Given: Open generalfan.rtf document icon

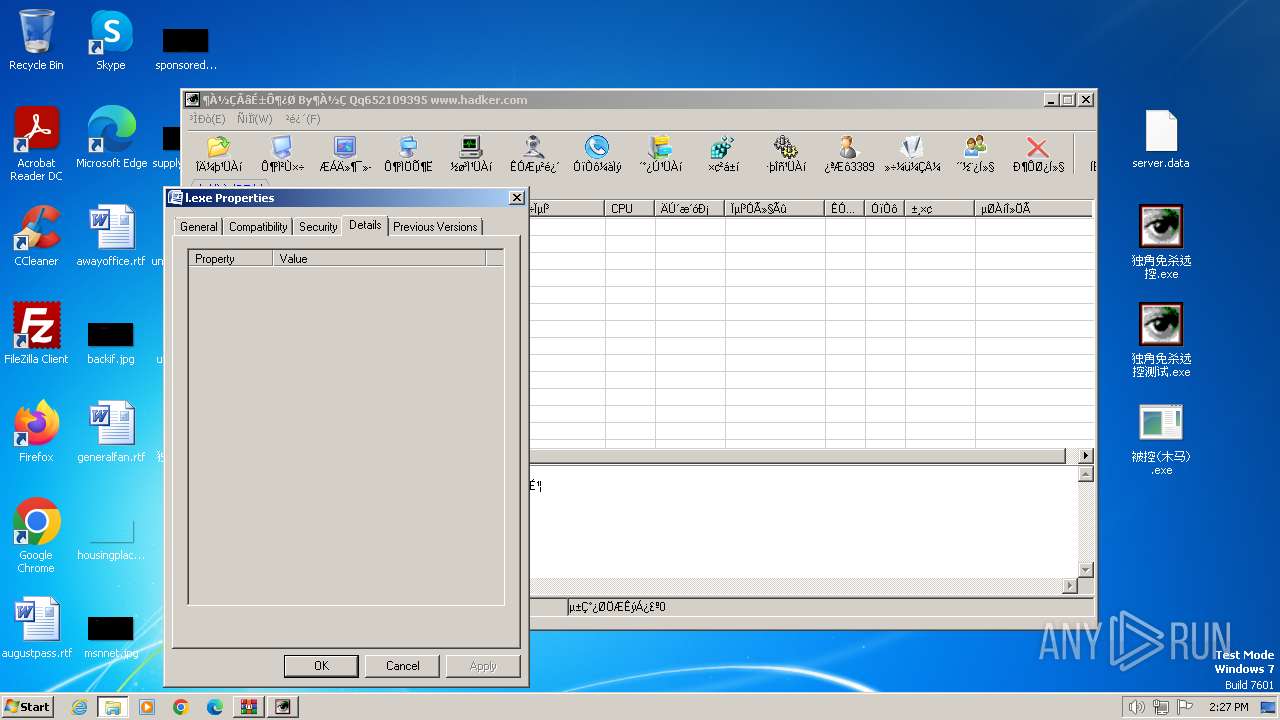Looking at the screenshot, I should [111, 432].
